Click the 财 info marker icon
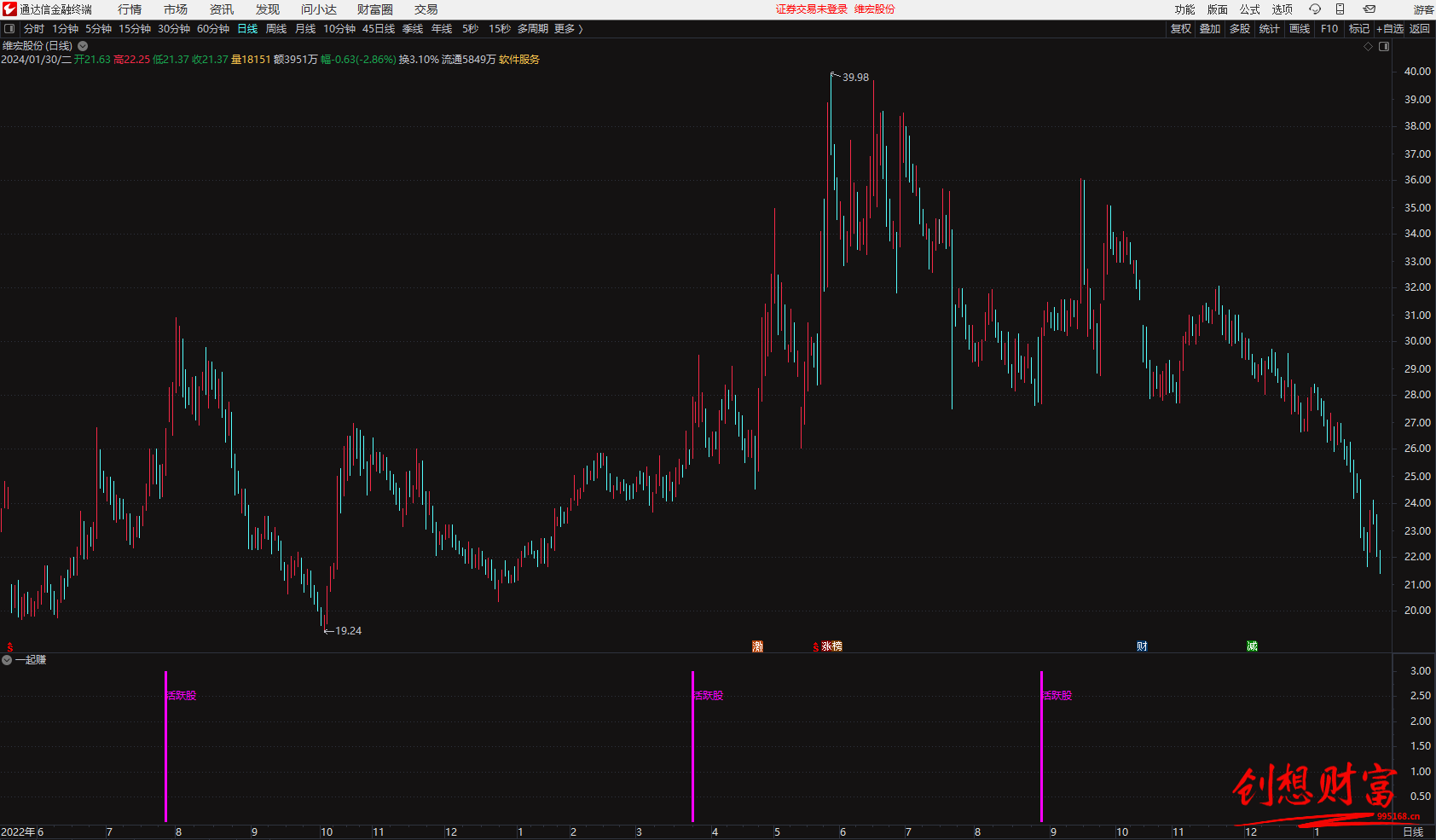This screenshot has height=840, width=1436. [1142, 646]
